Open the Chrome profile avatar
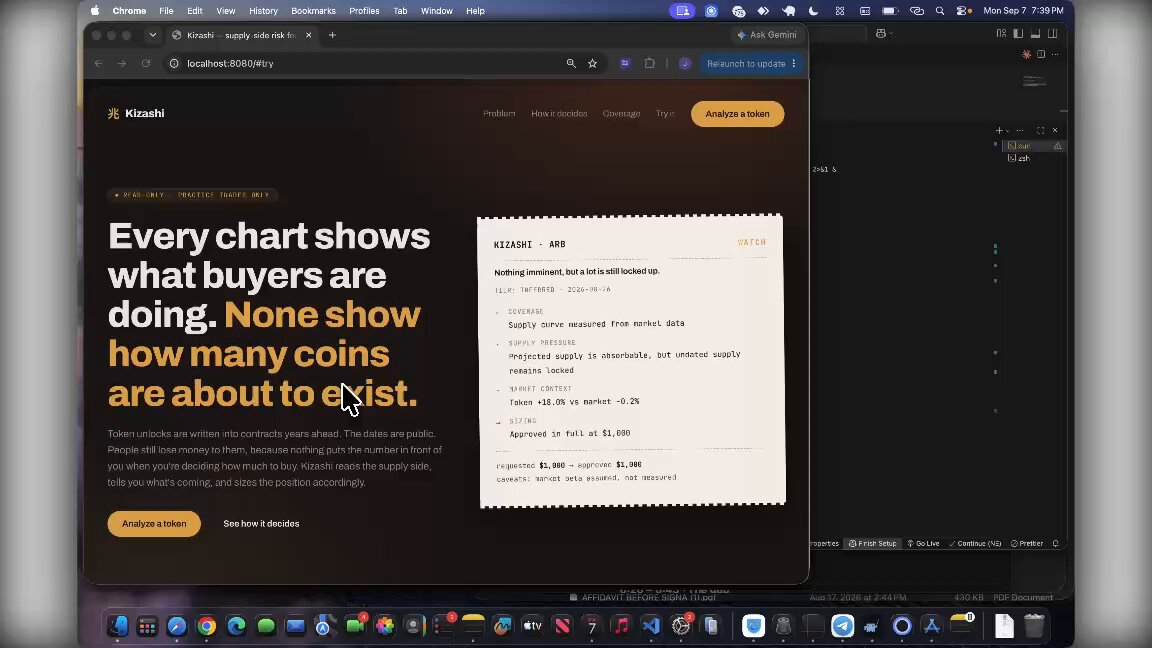 coord(685,63)
